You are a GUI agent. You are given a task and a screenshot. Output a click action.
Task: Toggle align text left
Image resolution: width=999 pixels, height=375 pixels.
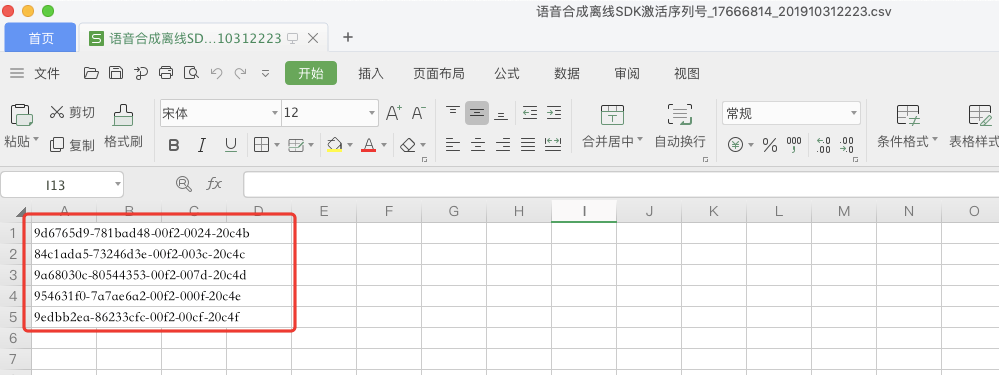[x=452, y=145]
